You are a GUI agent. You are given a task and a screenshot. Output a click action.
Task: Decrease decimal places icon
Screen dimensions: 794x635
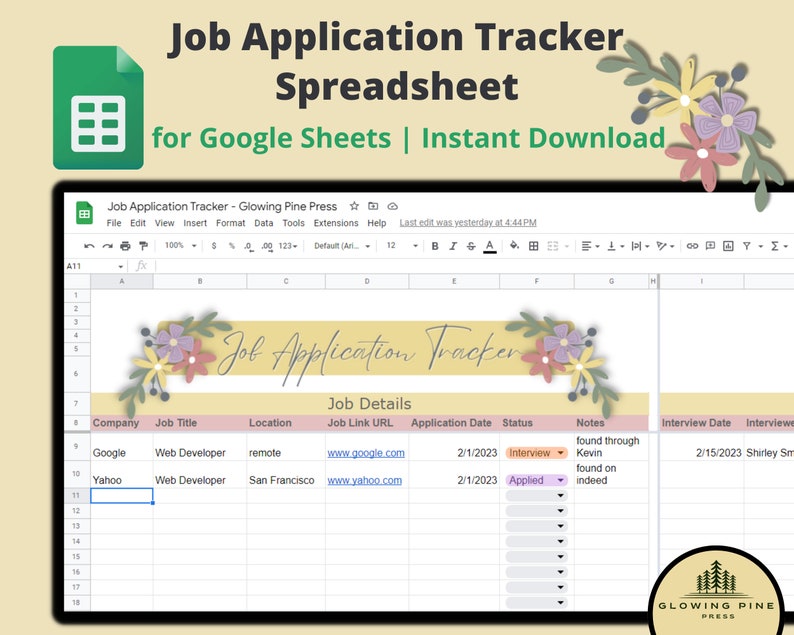pos(249,246)
